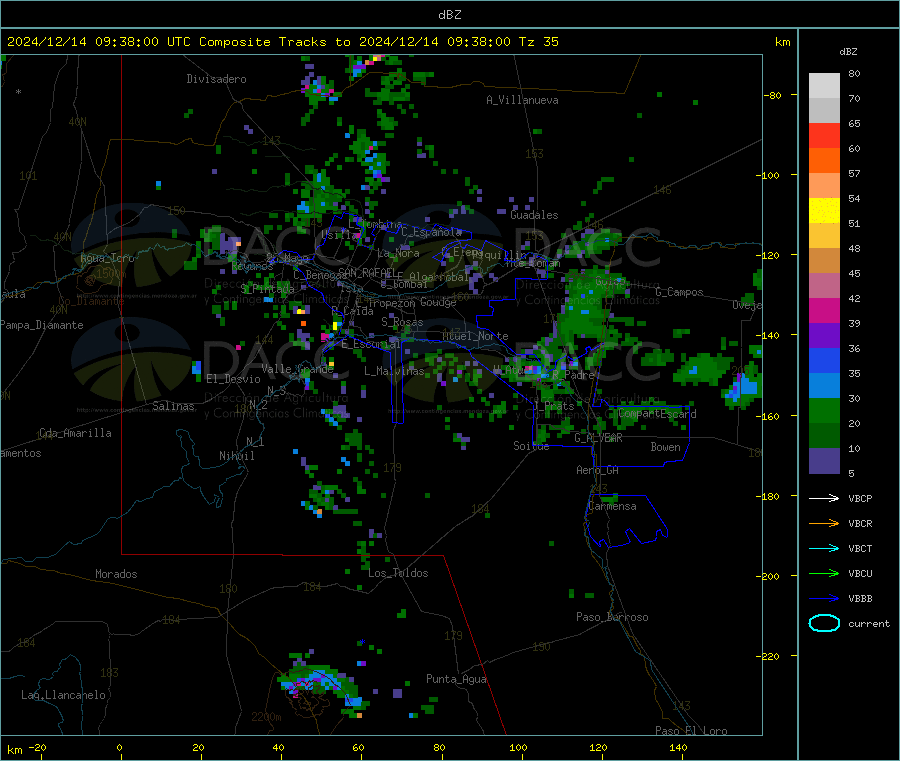
Task: Click the green VBCU arrow in legend
Action: coord(824,573)
